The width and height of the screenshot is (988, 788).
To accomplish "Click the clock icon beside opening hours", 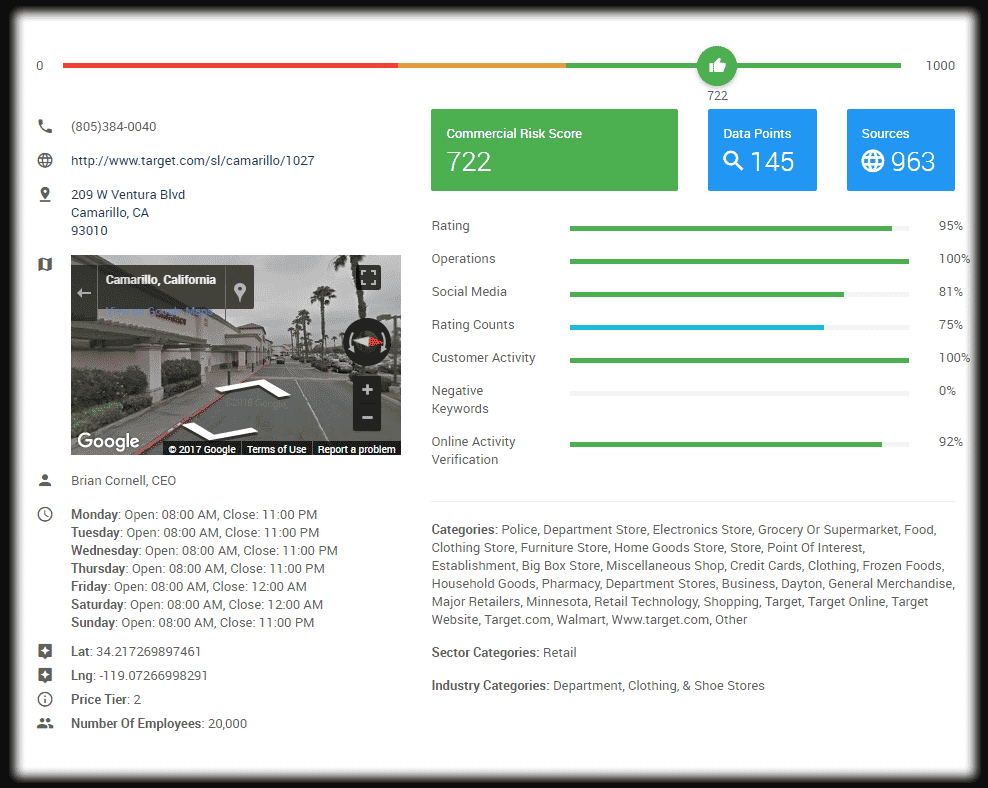I will [45, 514].
